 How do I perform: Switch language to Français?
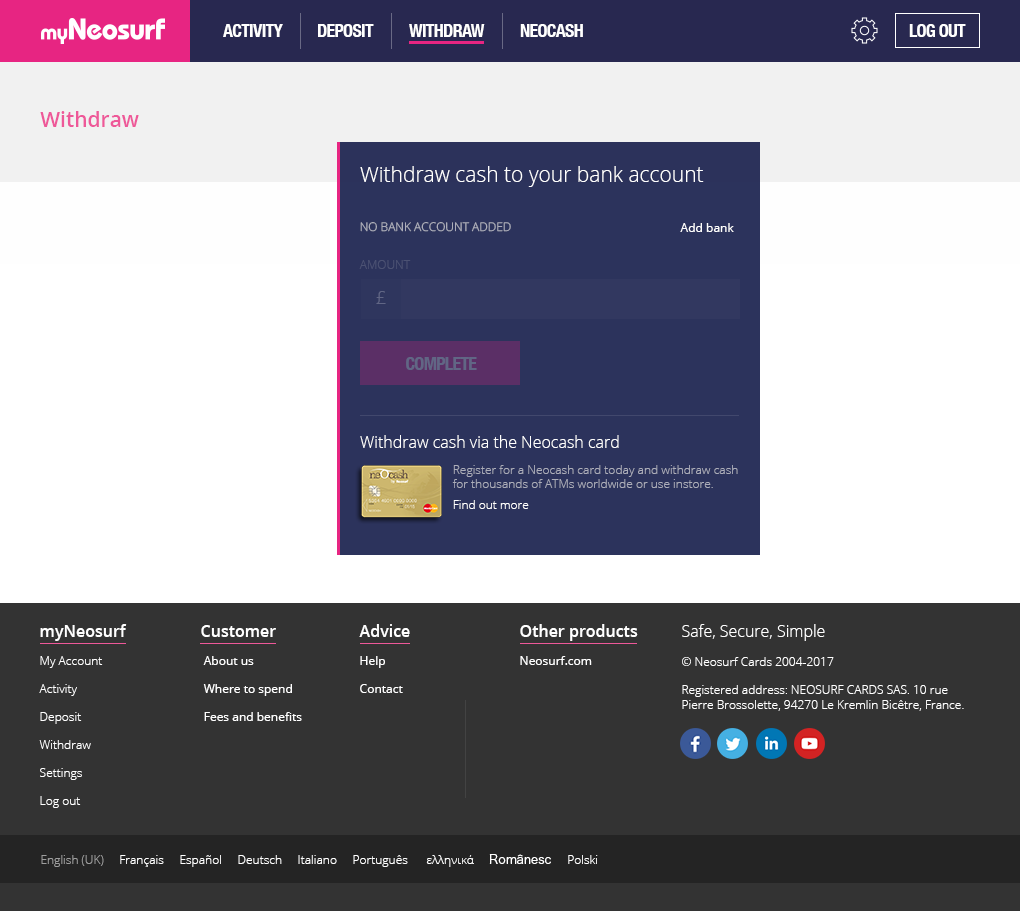[141, 860]
